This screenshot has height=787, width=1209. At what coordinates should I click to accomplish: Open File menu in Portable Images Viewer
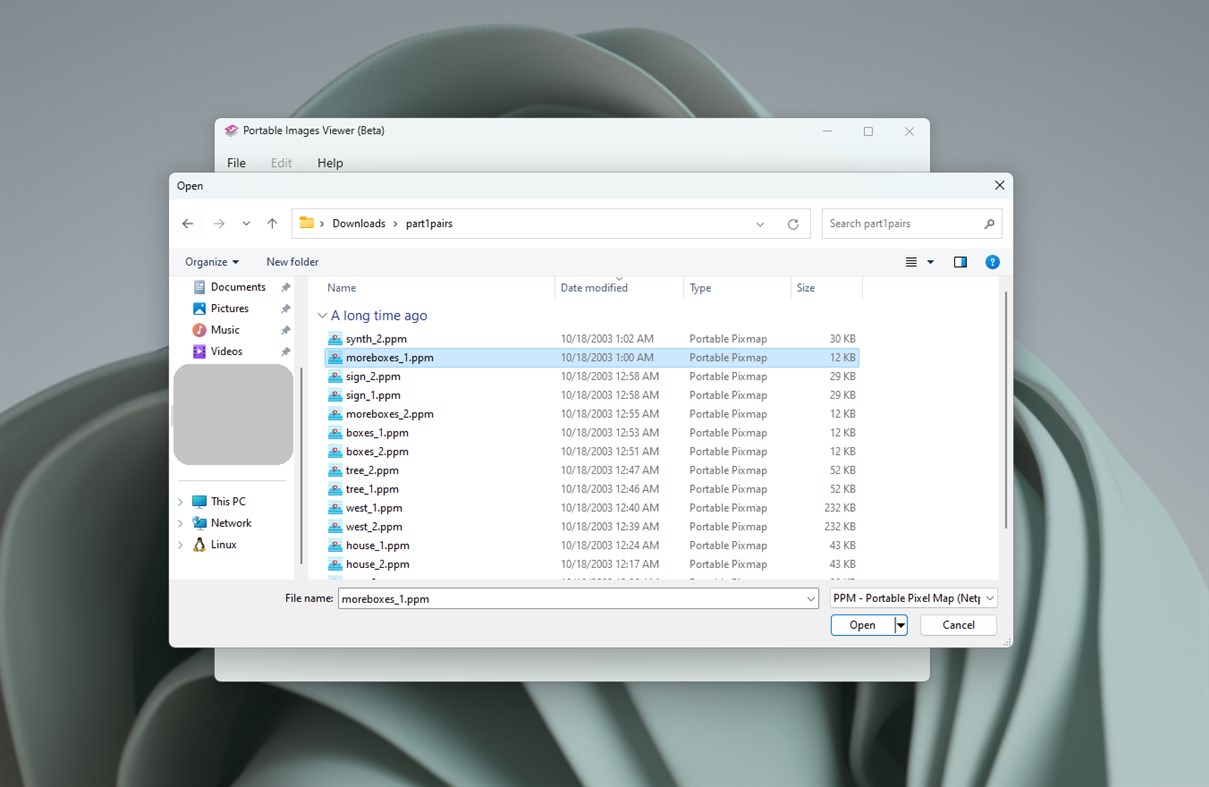pos(236,163)
